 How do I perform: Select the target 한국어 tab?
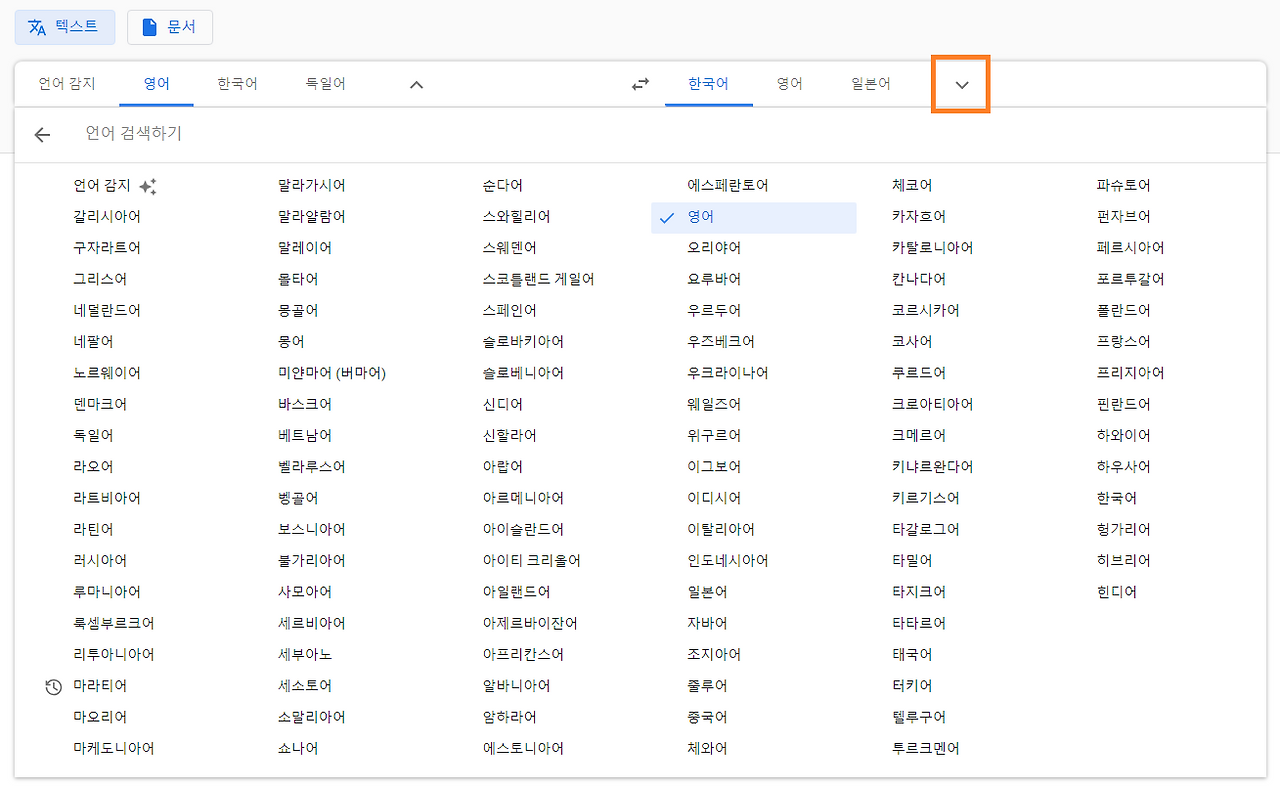708,84
